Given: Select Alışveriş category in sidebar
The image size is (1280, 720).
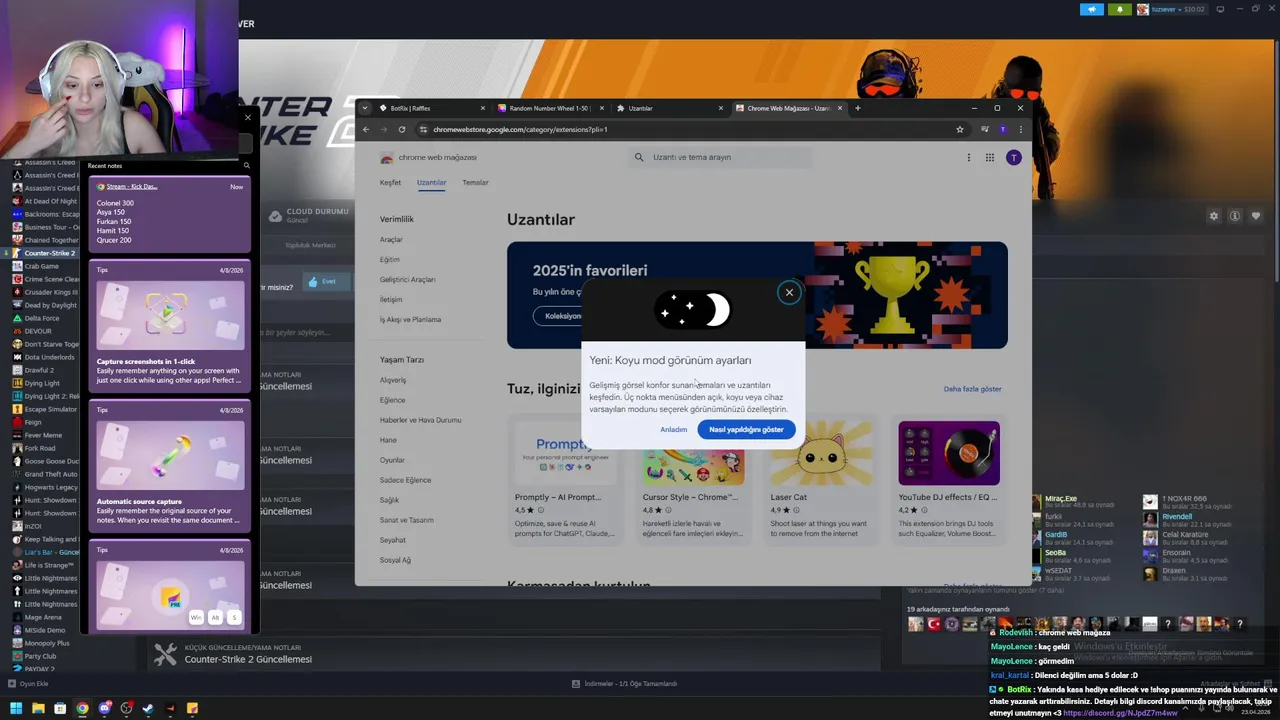Looking at the screenshot, I should pyautogui.click(x=393, y=380).
